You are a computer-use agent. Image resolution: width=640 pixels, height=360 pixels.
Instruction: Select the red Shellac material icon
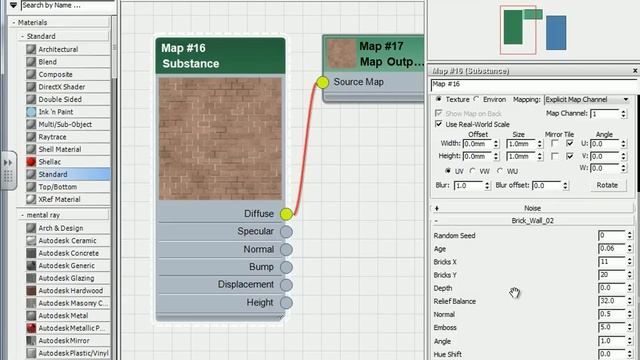pyautogui.click(x=31, y=162)
